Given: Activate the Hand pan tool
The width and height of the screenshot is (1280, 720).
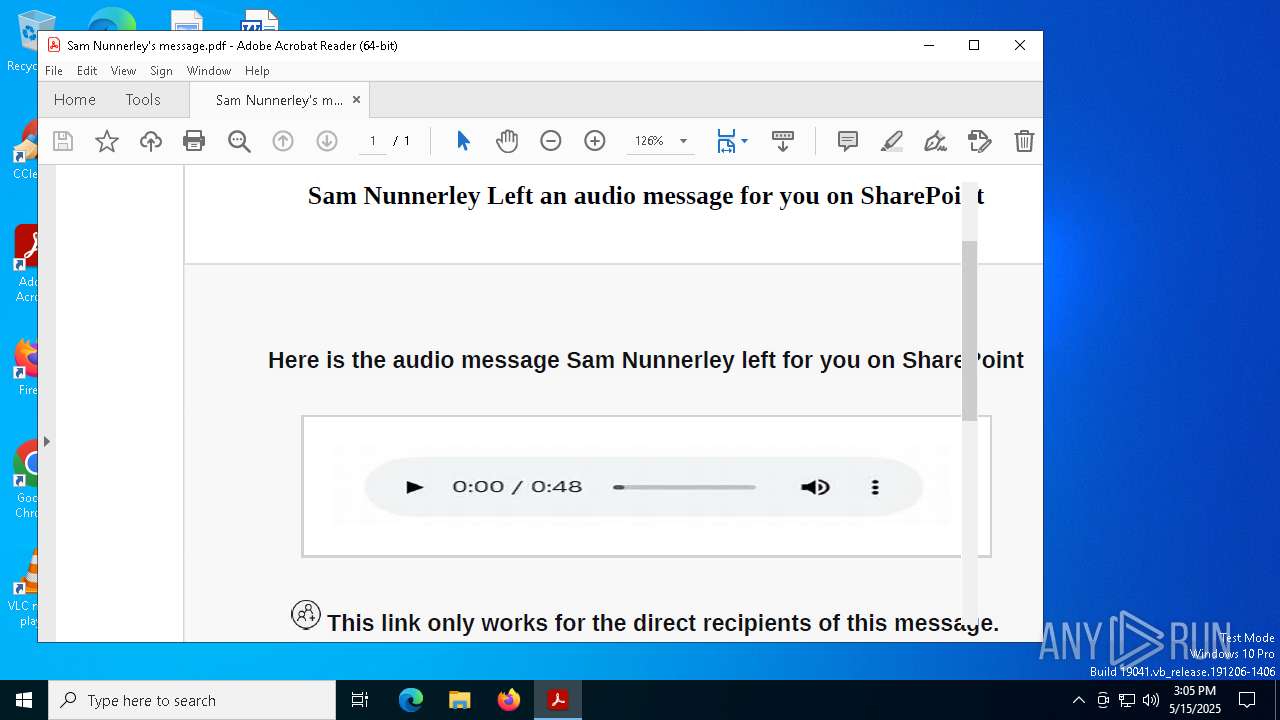Looking at the screenshot, I should coord(507,141).
